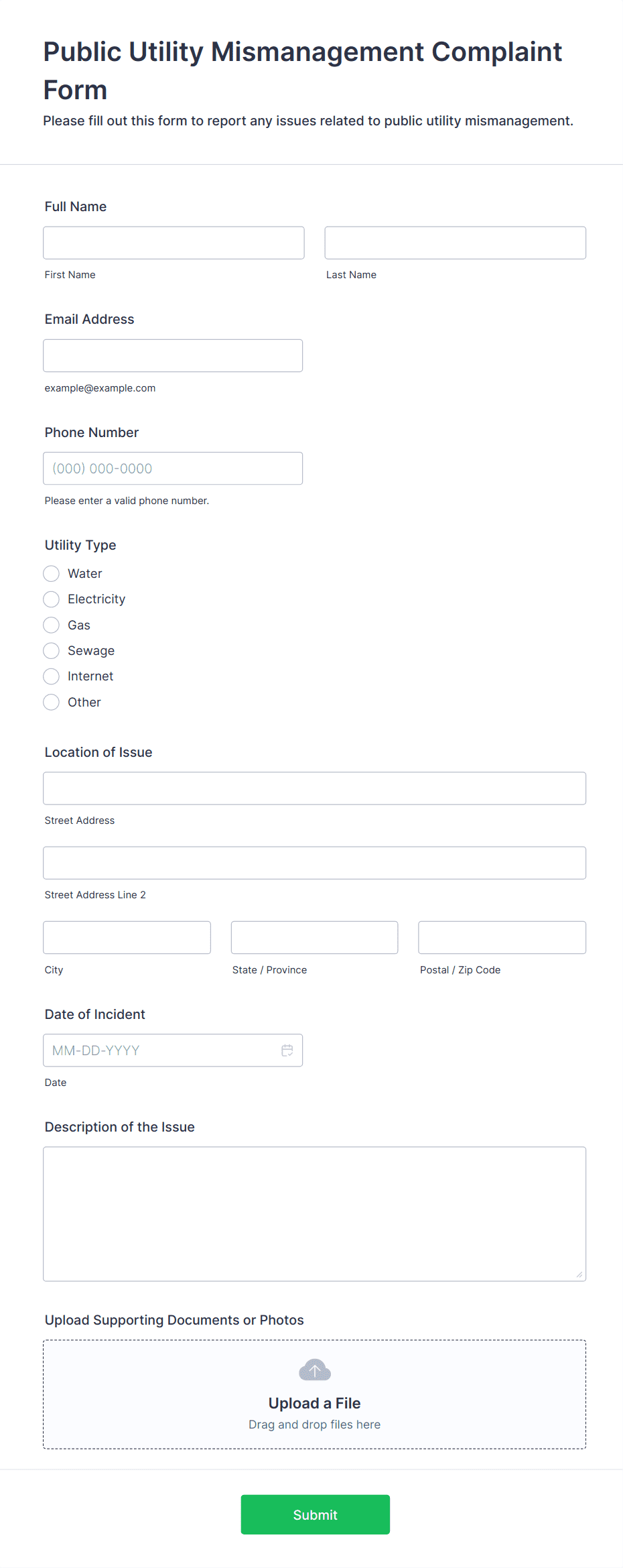Focus the City input box
Screen dimensions: 623x1568
(x=127, y=938)
